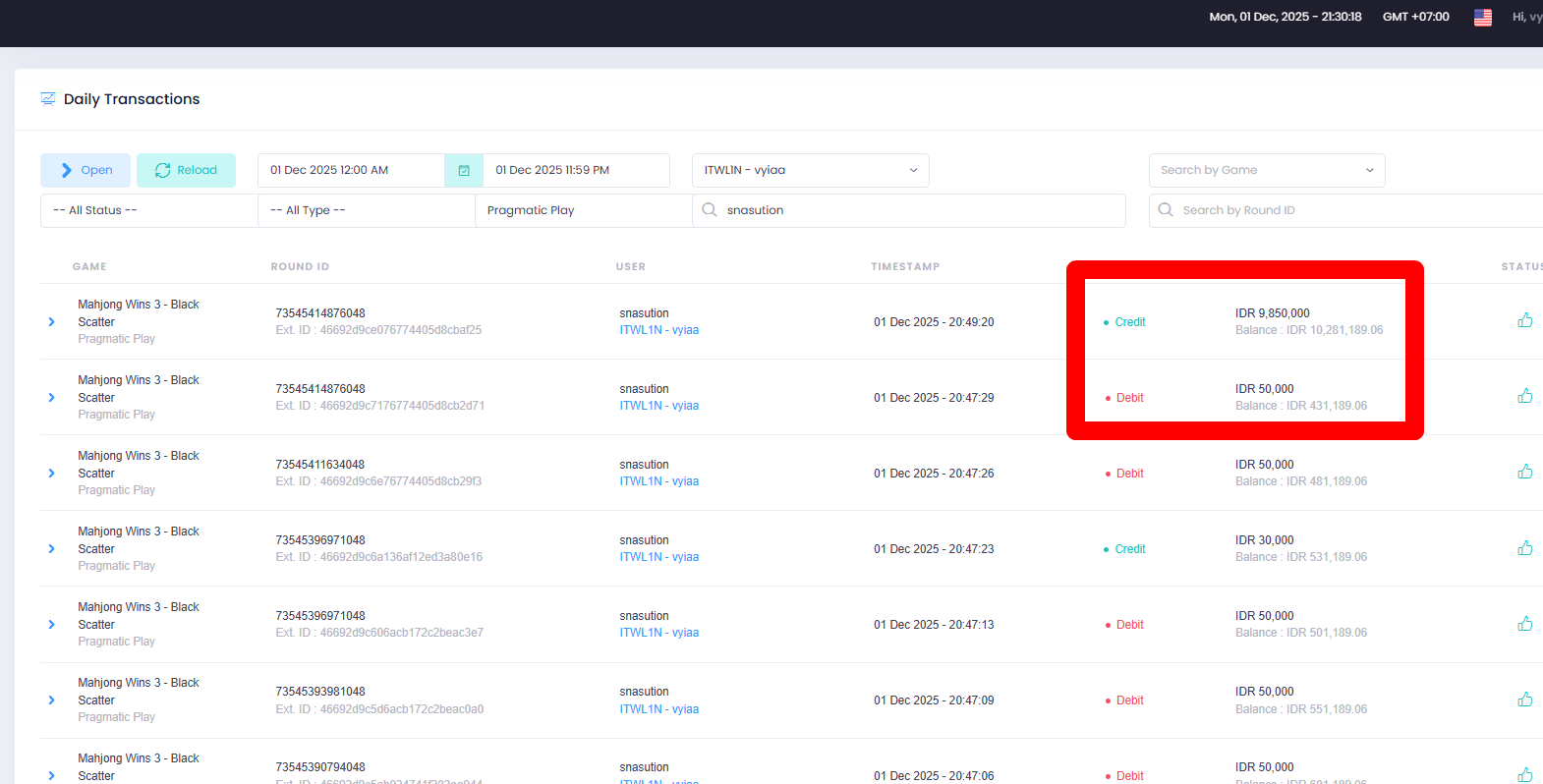The height and width of the screenshot is (784, 1543).
Task: Click thumbs-up icon for 20:47:26 row
Action: pos(1525,472)
